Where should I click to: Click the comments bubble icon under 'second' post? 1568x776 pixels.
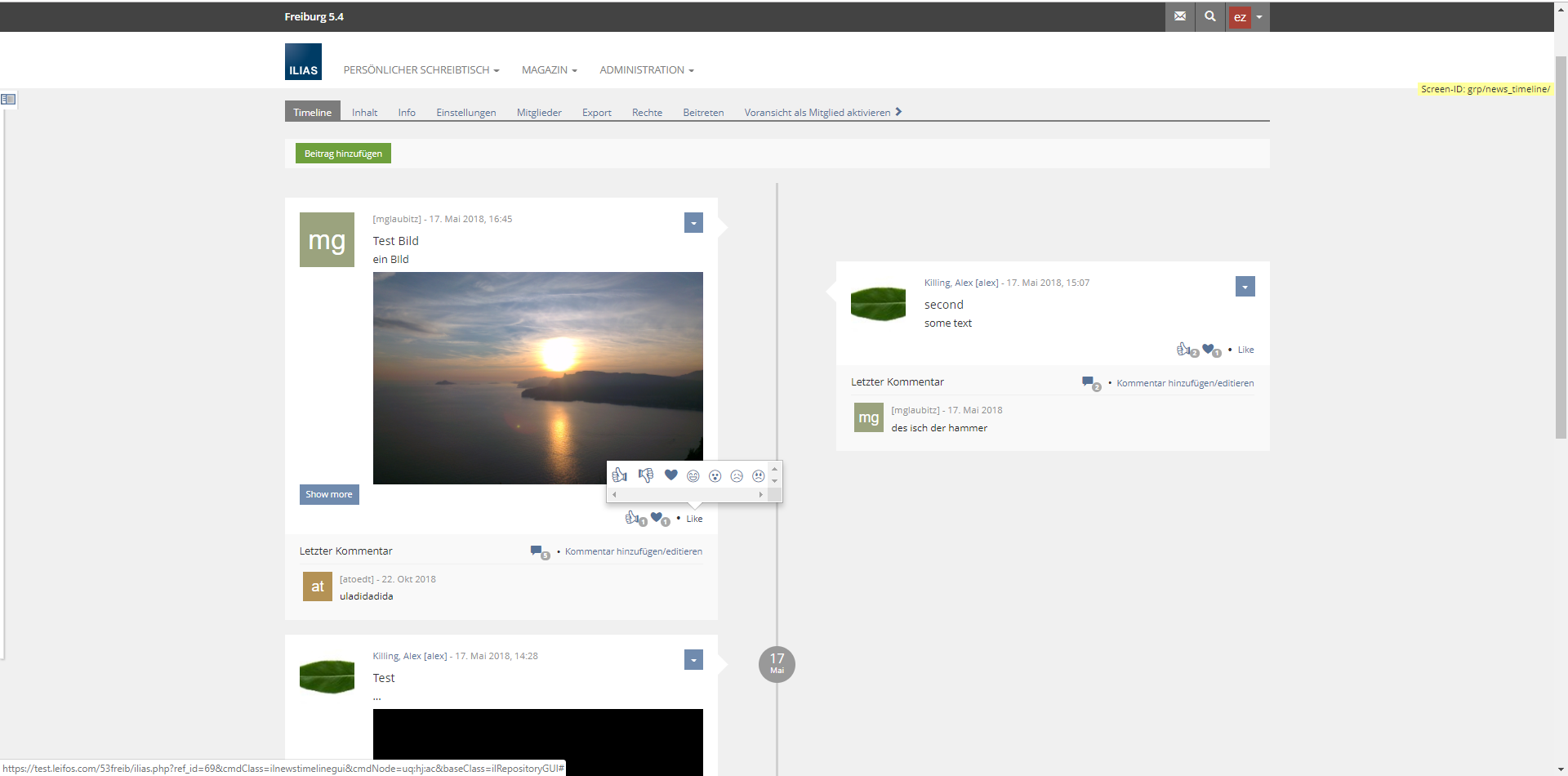coord(1089,382)
